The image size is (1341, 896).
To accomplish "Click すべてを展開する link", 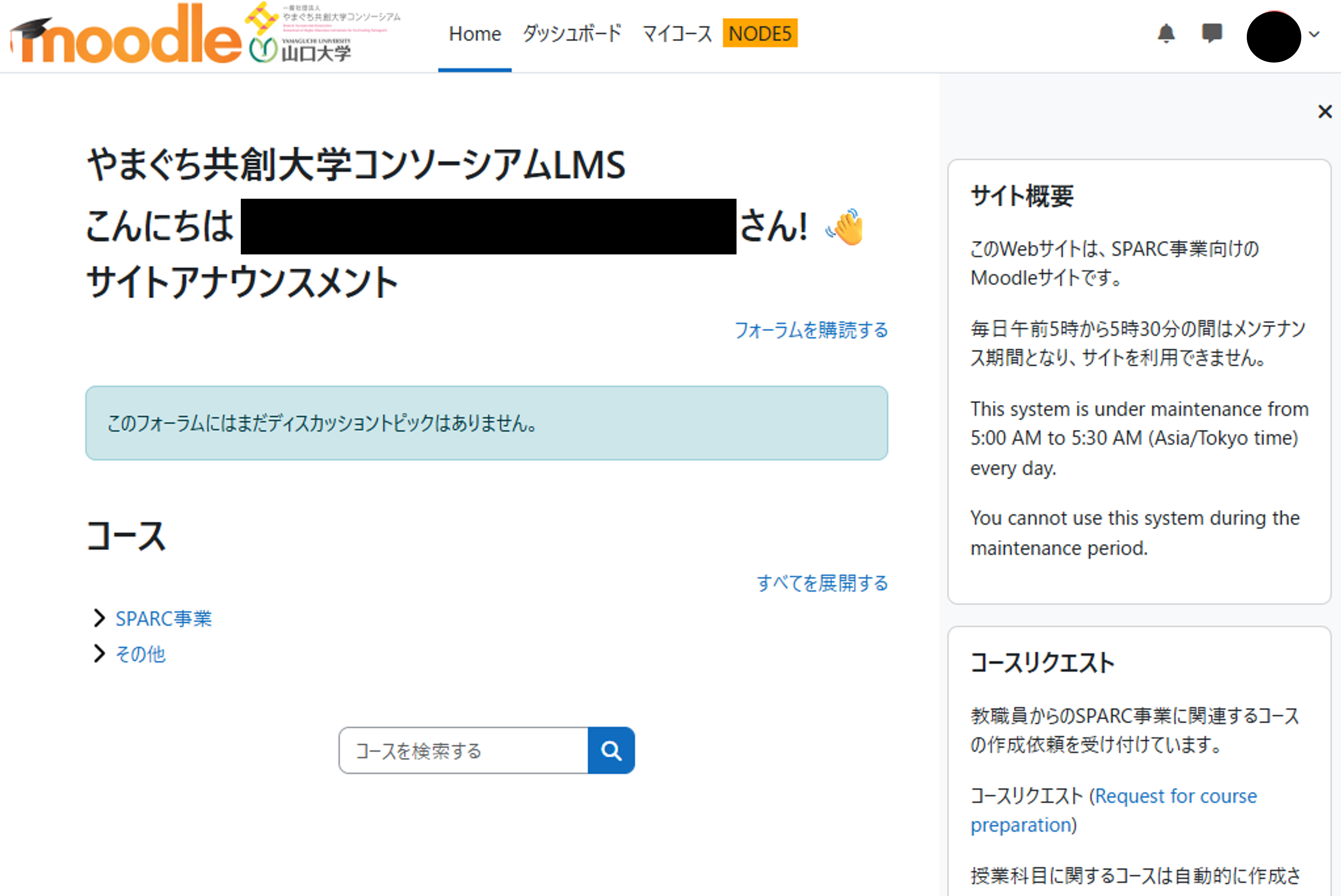I will (x=822, y=583).
